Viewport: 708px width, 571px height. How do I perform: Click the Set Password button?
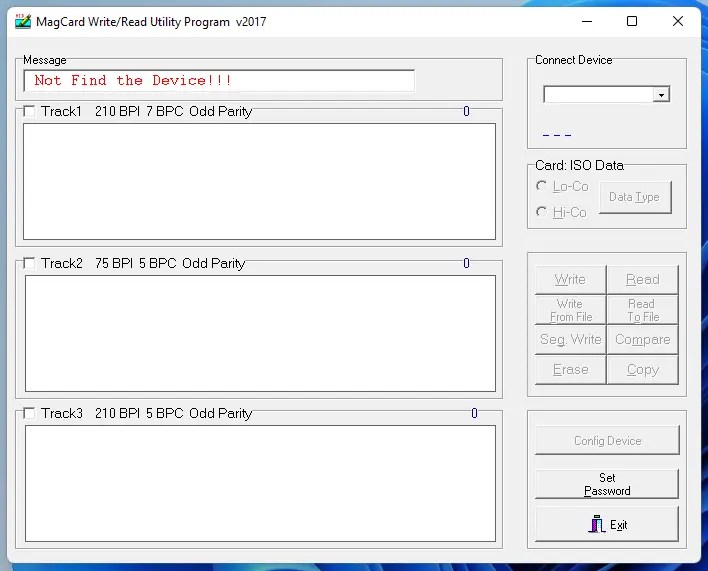click(607, 484)
